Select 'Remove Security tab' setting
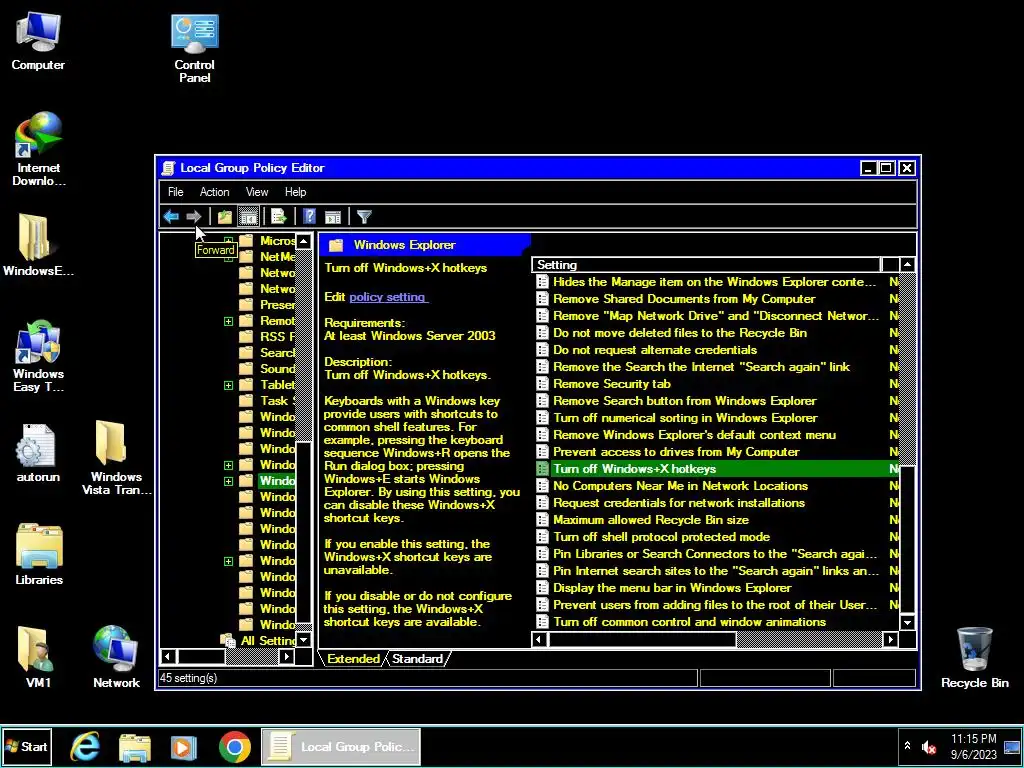 pyautogui.click(x=611, y=383)
